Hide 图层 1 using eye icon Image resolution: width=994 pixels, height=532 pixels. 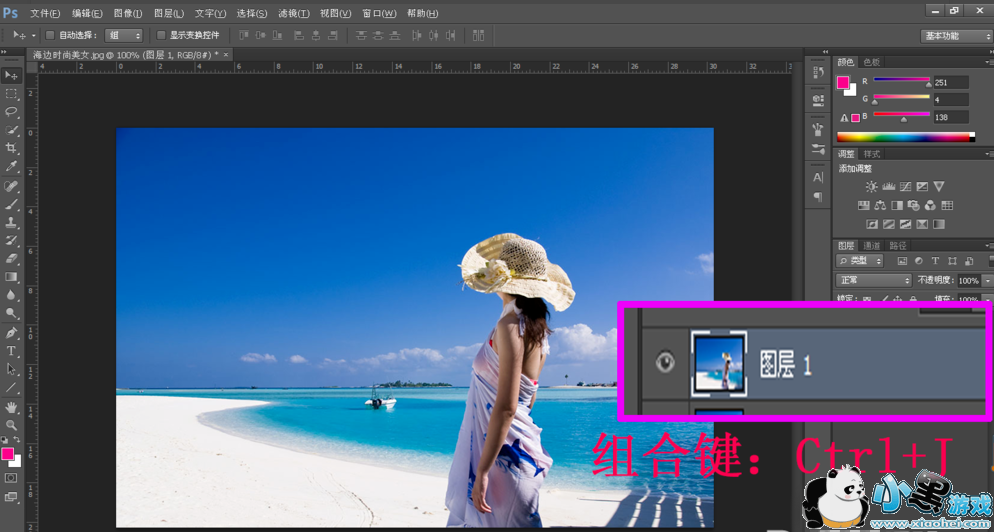pyautogui.click(x=665, y=362)
